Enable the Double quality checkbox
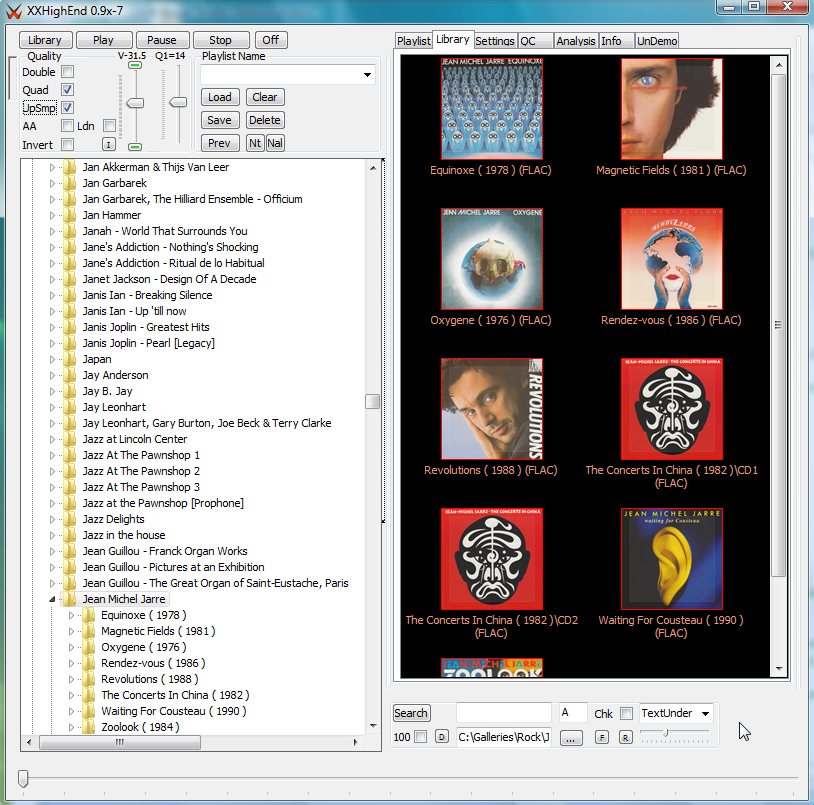 [67, 72]
